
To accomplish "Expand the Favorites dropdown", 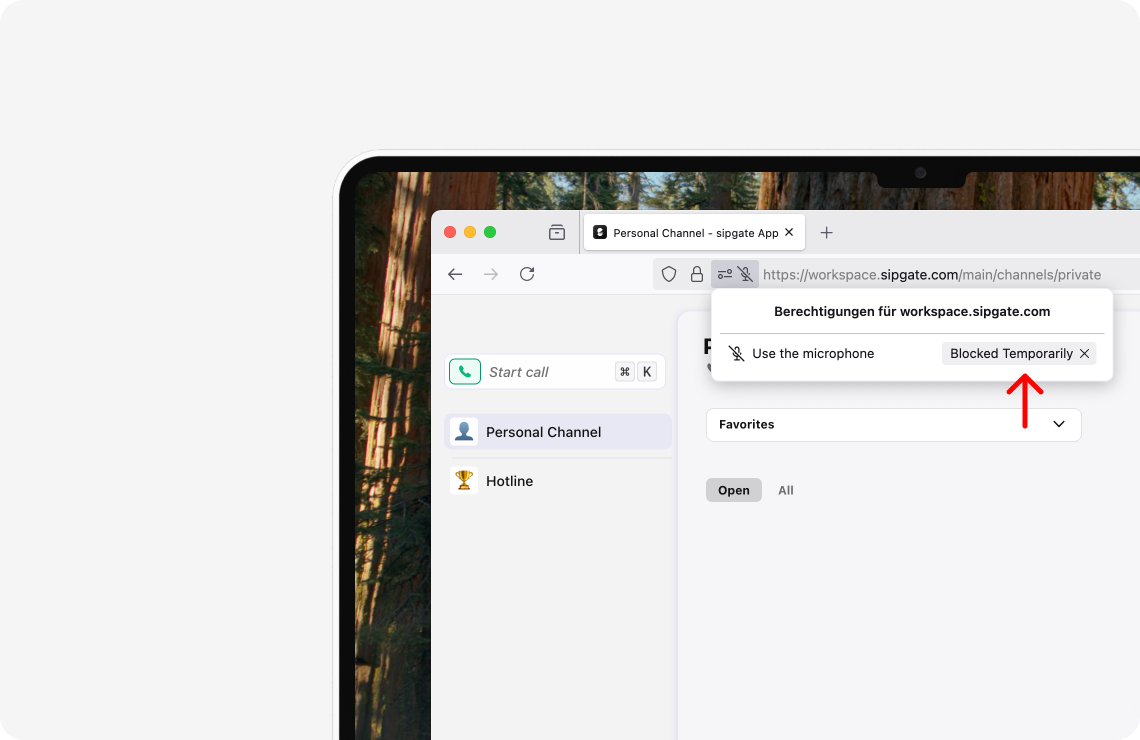I will (x=894, y=425).
